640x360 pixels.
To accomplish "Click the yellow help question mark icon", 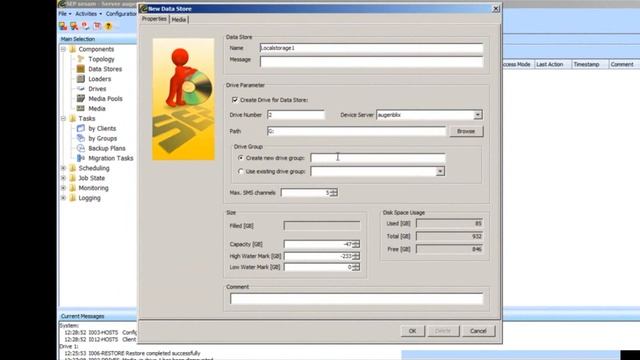I will 109,26.
